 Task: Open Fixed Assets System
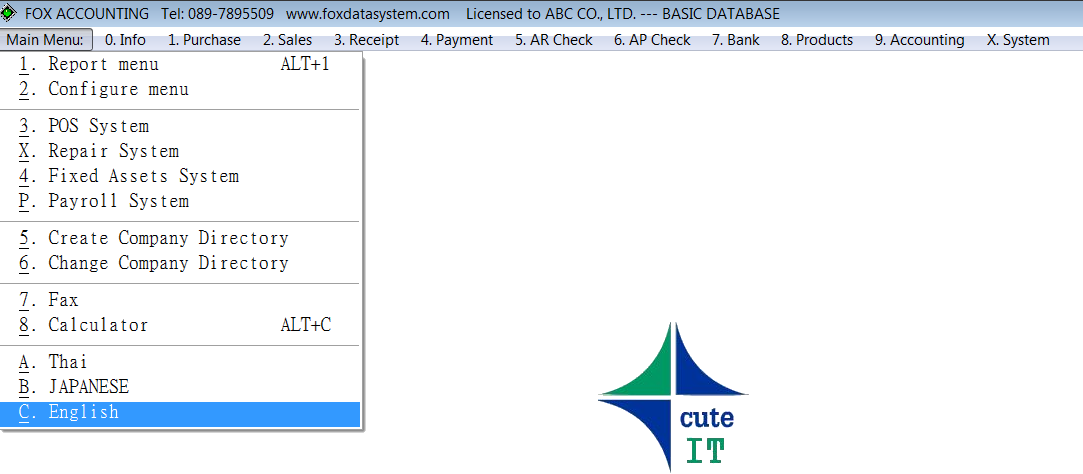[180, 176]
